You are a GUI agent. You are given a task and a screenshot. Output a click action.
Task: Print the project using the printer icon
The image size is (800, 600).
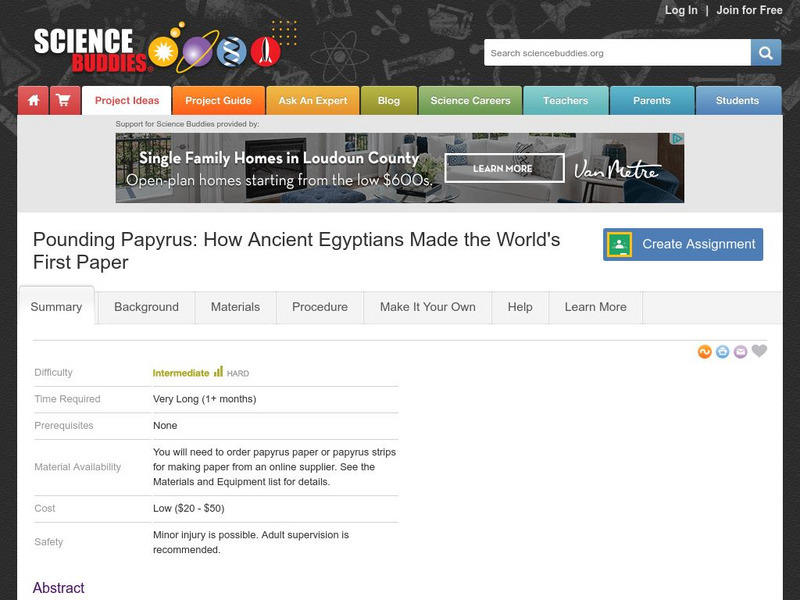[722, 351]
